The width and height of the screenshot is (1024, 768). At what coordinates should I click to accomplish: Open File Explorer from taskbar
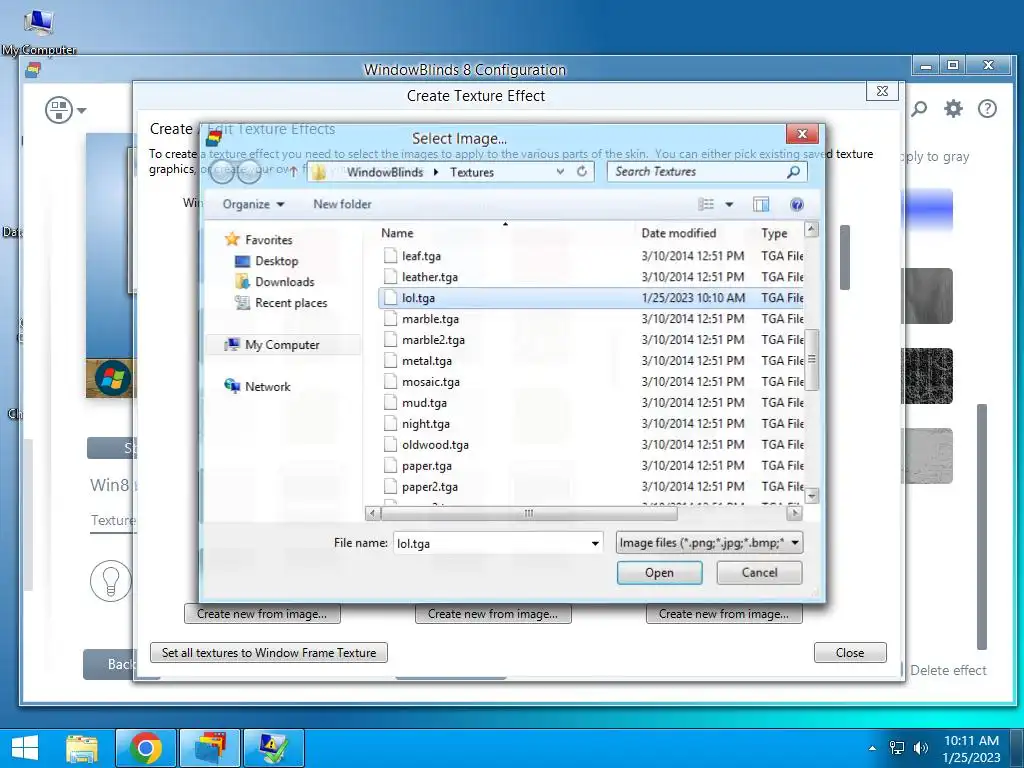click(82, 748)
